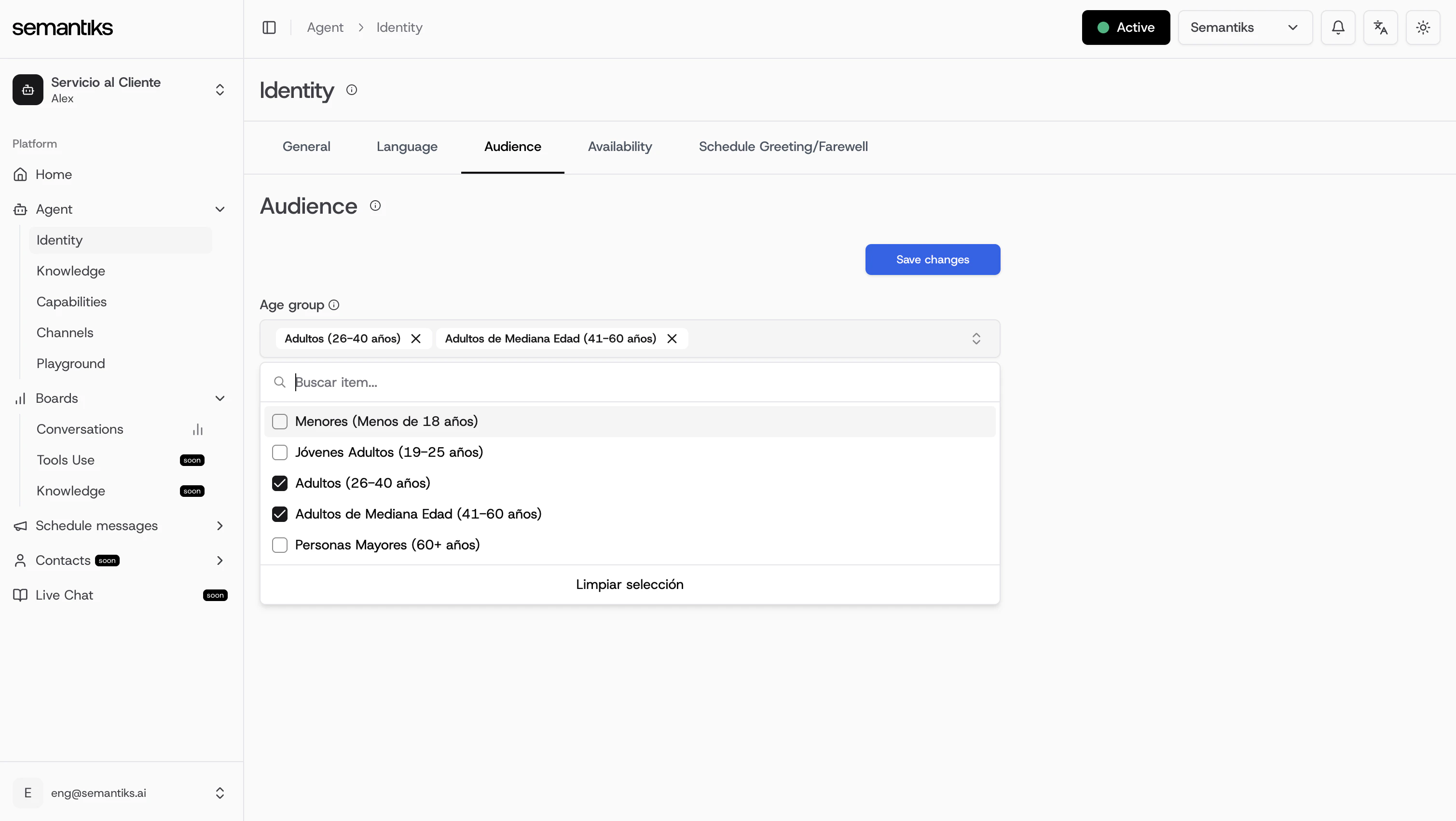
Task: Uncheck Adultos (26-40 años) checkbox
Action: point(280,483)
